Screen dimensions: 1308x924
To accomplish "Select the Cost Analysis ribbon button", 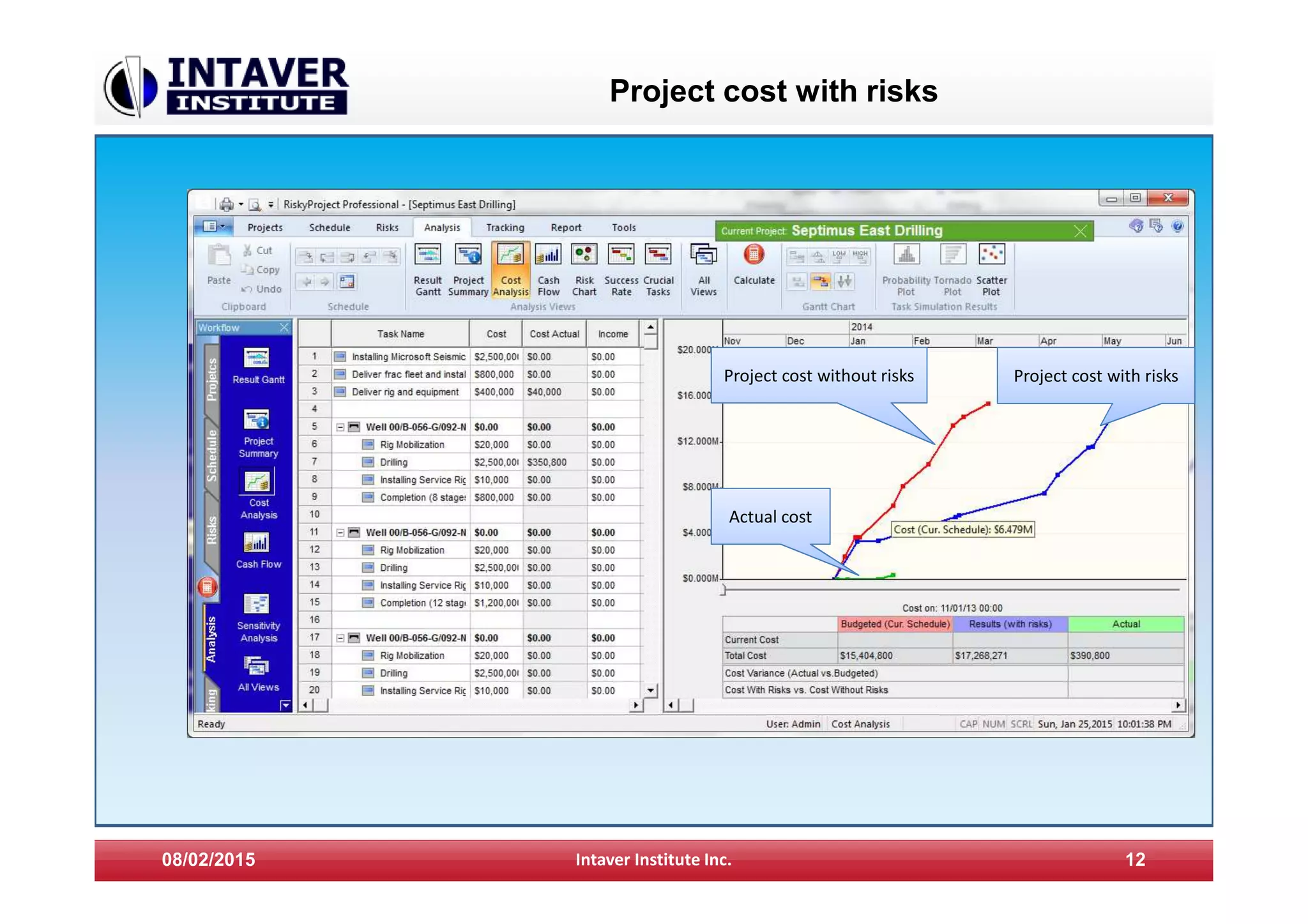I will click(510, 270).
